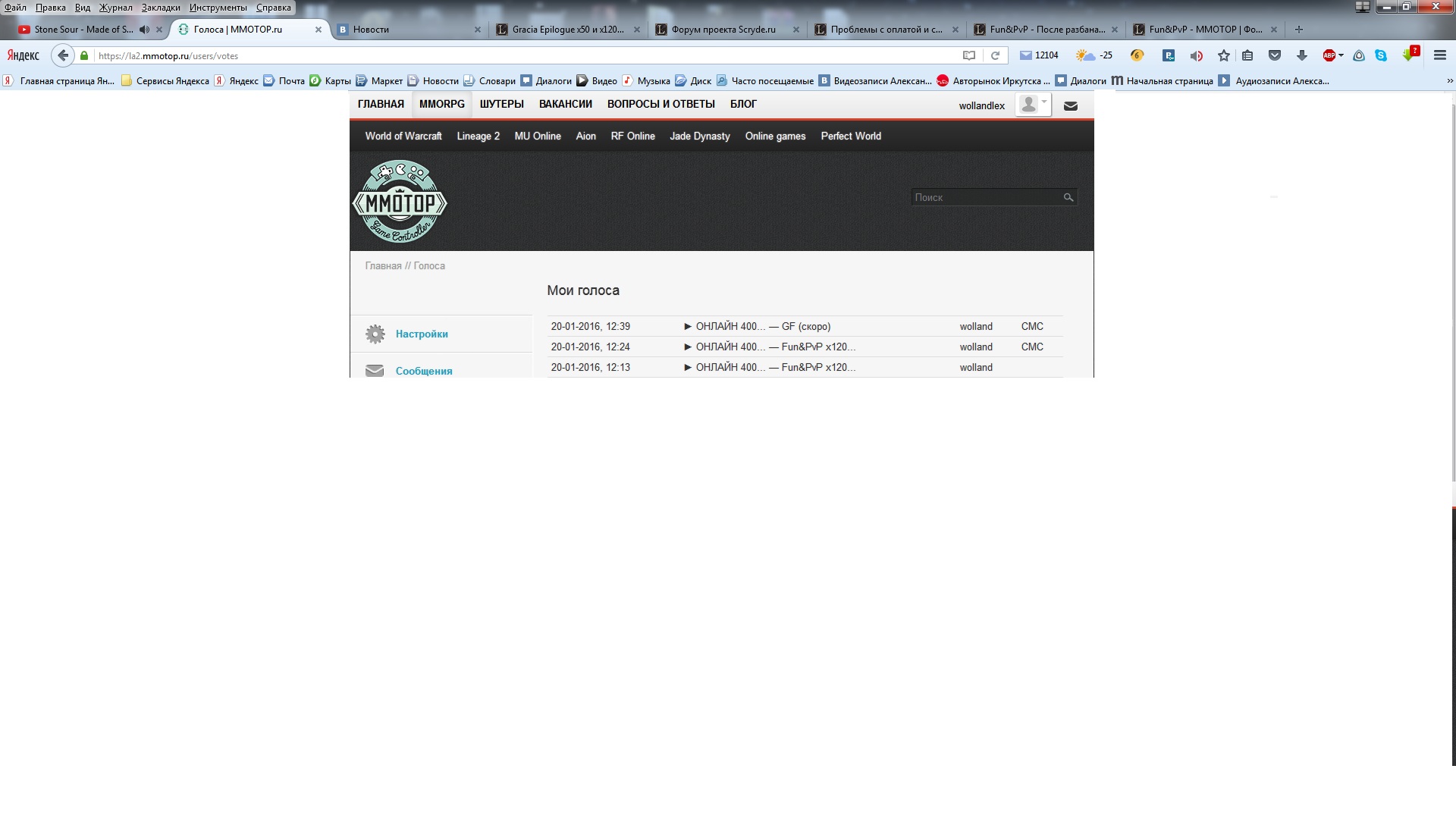The width and height of the screenshot is (1456, 819).
Task: Open the Настройки sidebar link
Action: 422,334
